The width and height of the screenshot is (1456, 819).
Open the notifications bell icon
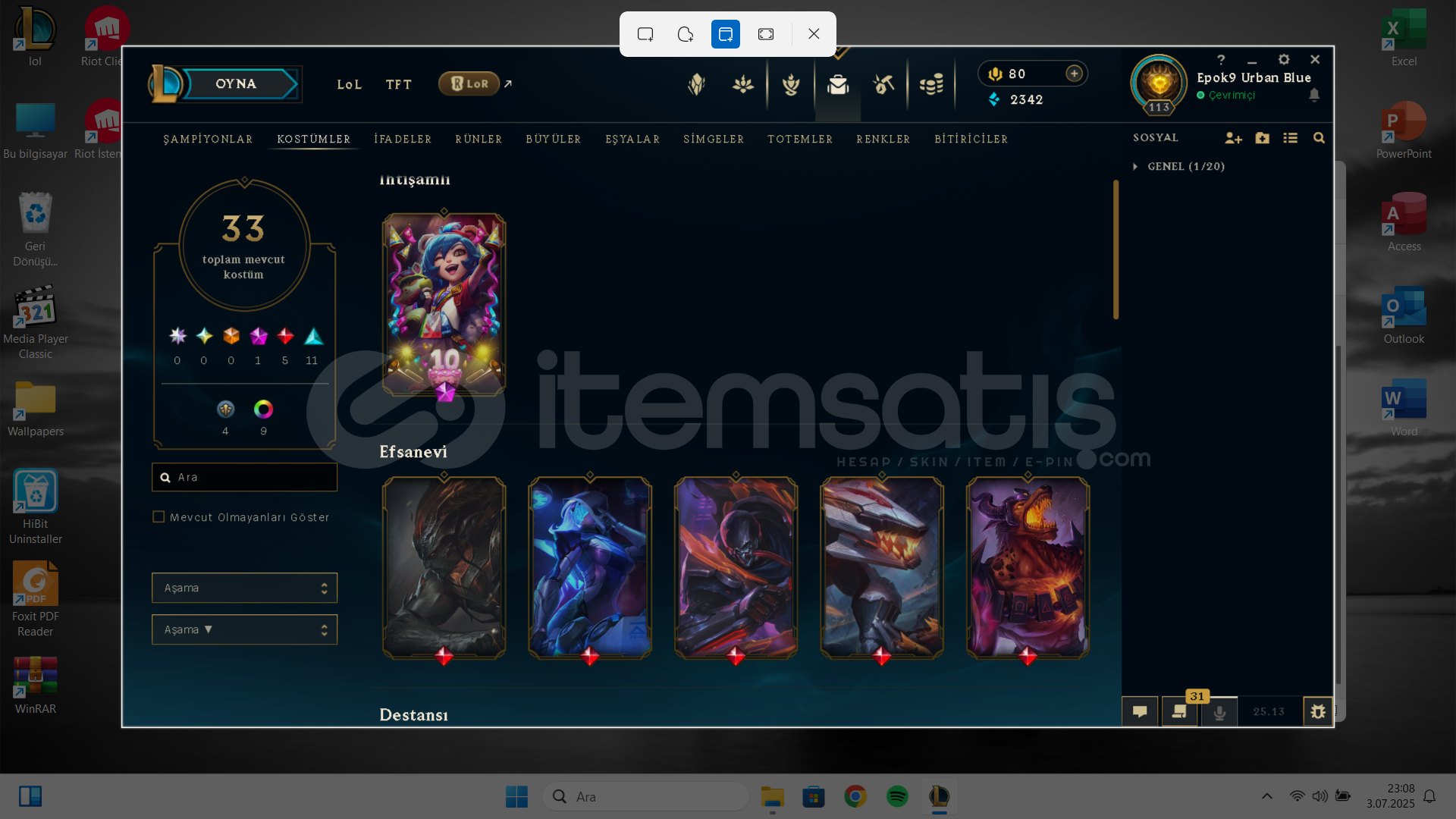1314,95
